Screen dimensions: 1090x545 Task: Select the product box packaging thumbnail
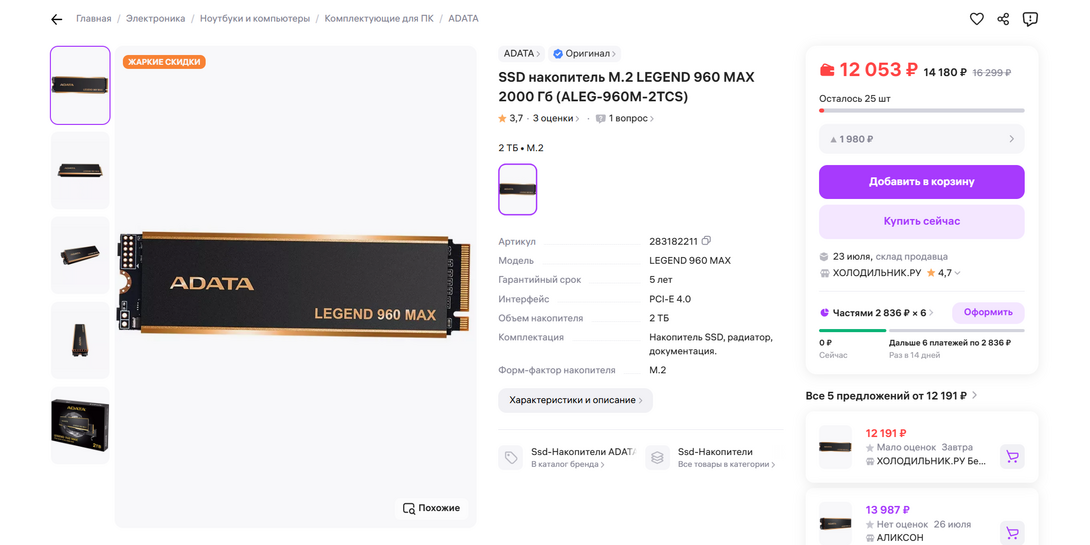click(x=80, y=425)
